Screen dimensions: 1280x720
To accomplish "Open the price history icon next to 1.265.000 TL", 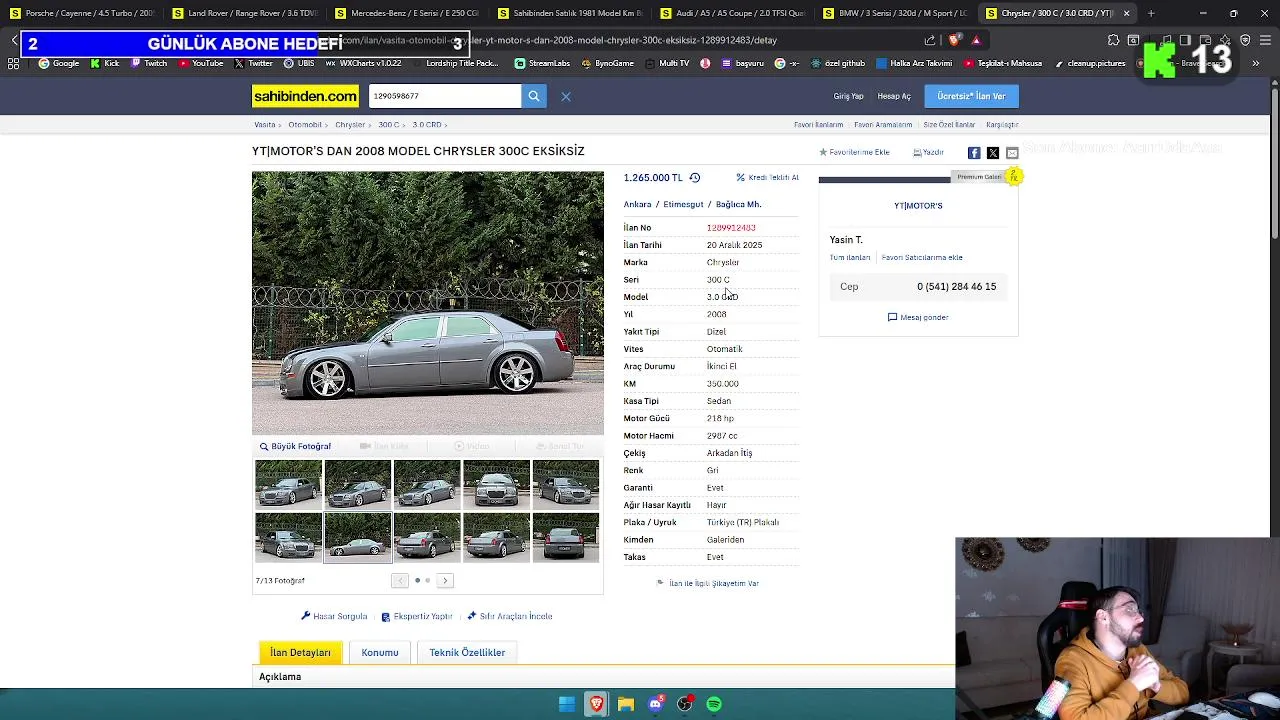I will (695, 178).
